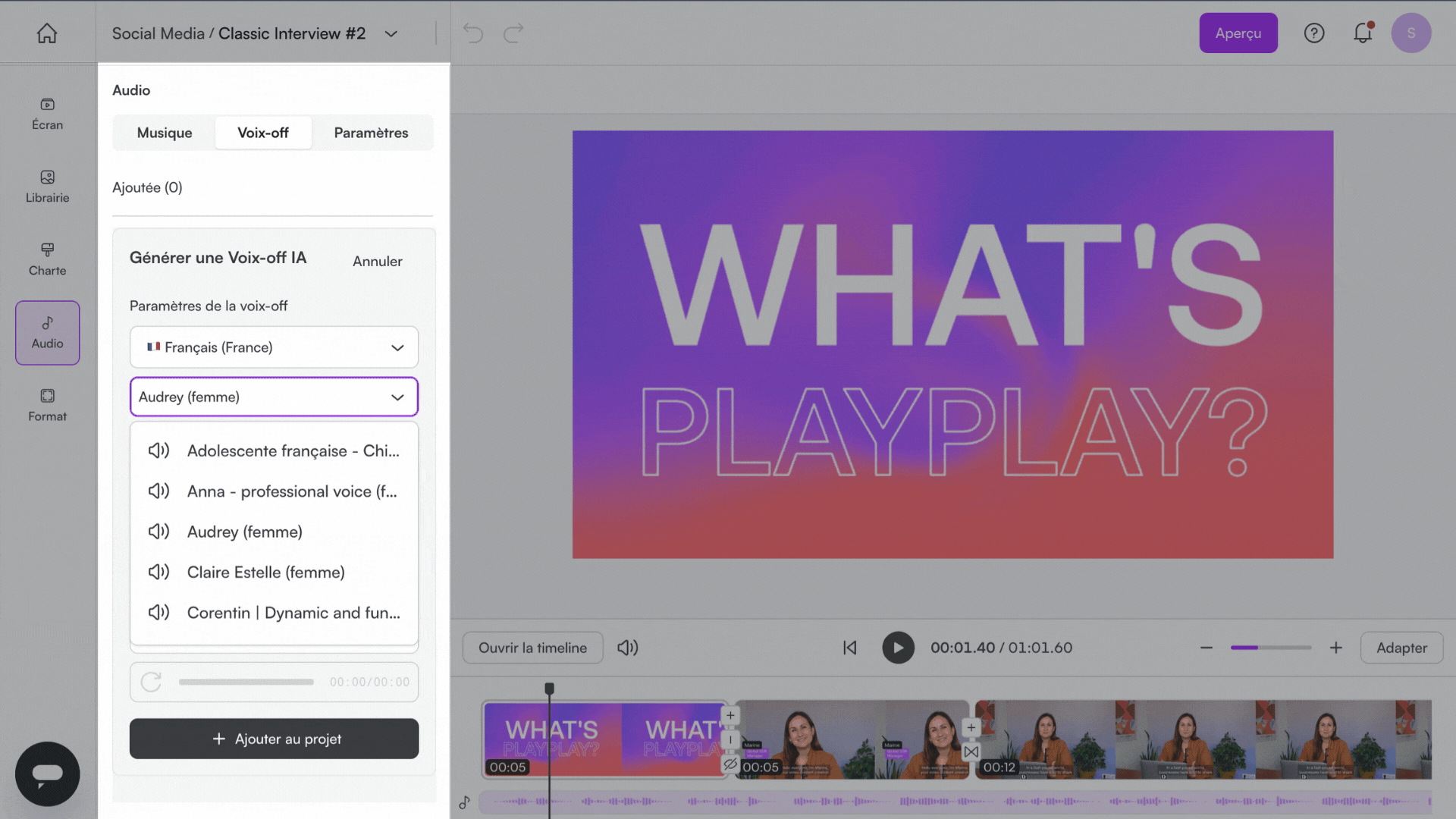Click the notification bell icon
The height and width of the screenshot is (819, 1456).
coord(1363,33)
